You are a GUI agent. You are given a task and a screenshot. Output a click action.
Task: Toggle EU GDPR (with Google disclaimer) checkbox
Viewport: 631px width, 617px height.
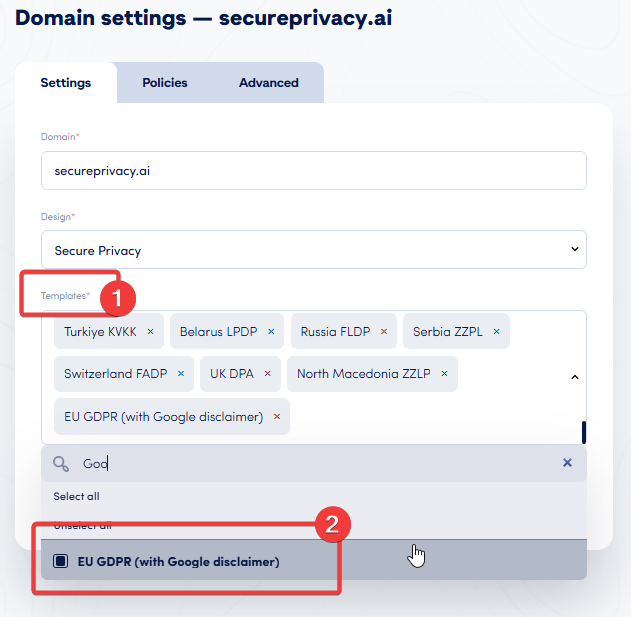pyautogui.click(x=60, y=561)
